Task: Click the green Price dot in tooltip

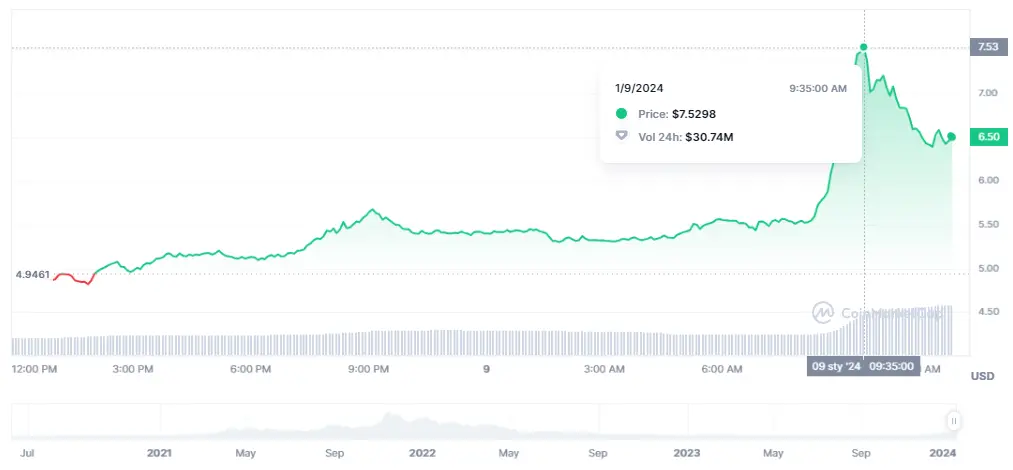Action: pyautogui.click(x=622, y=114)
